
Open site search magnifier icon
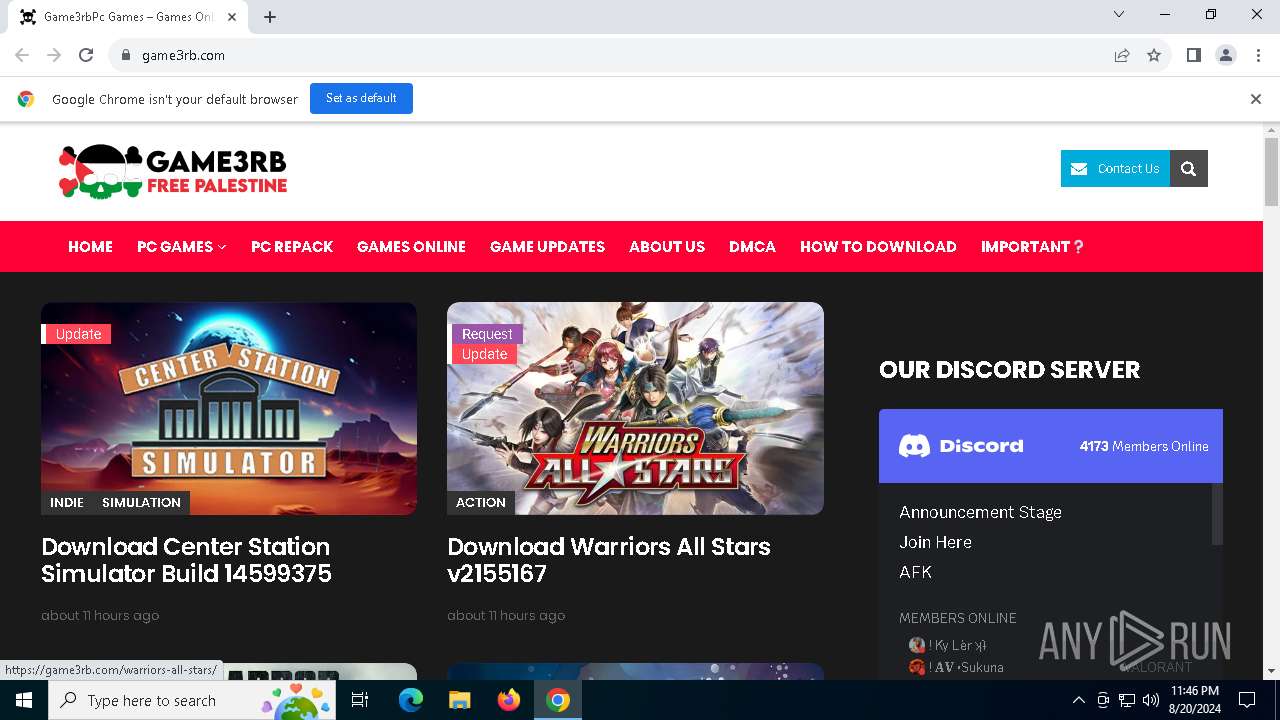pos(1189,168)
